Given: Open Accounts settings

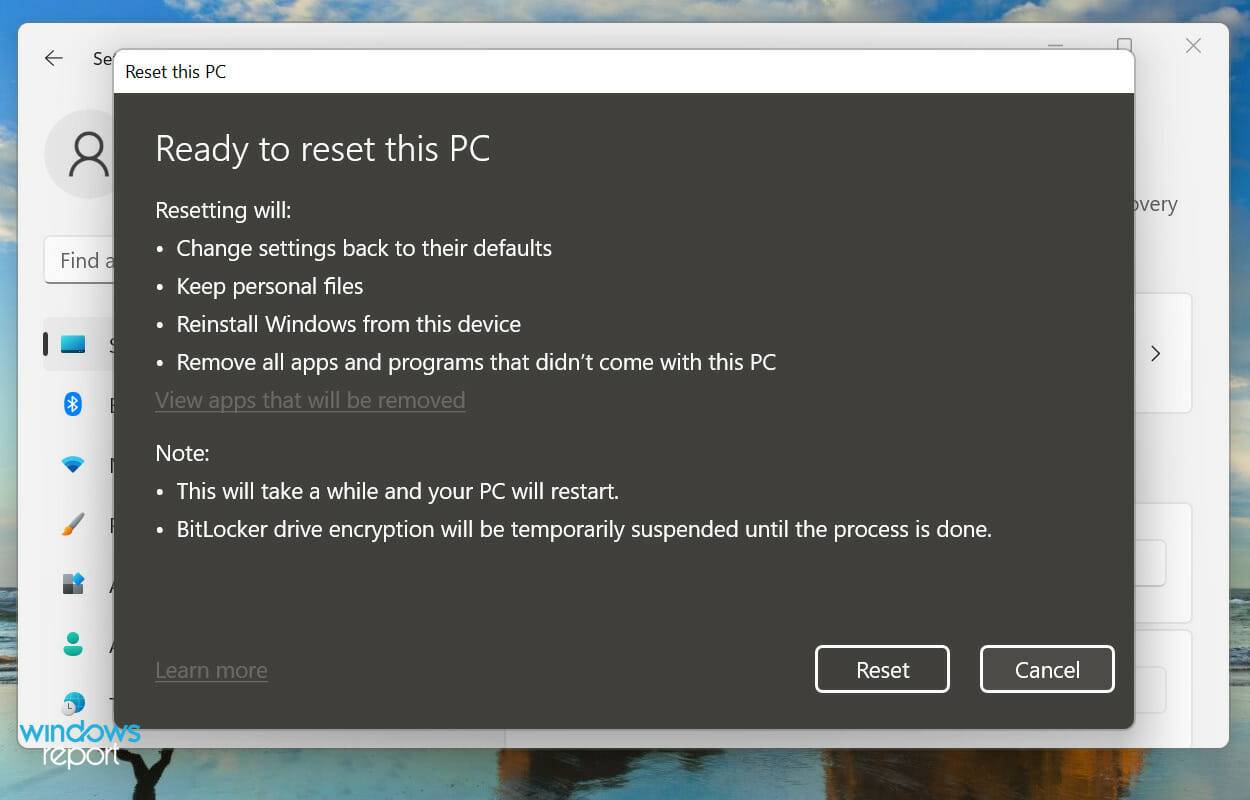Looking at the screenshot, I should click(x=73, y=644).
